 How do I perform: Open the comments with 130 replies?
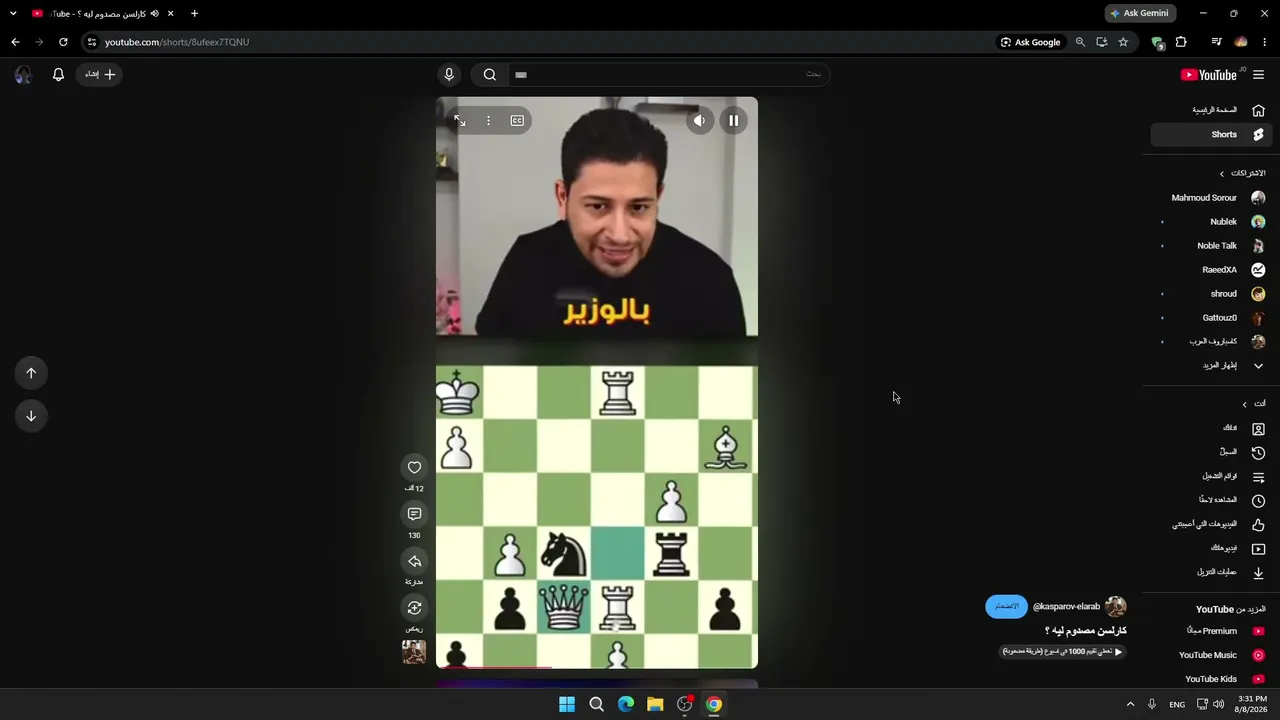414,514
